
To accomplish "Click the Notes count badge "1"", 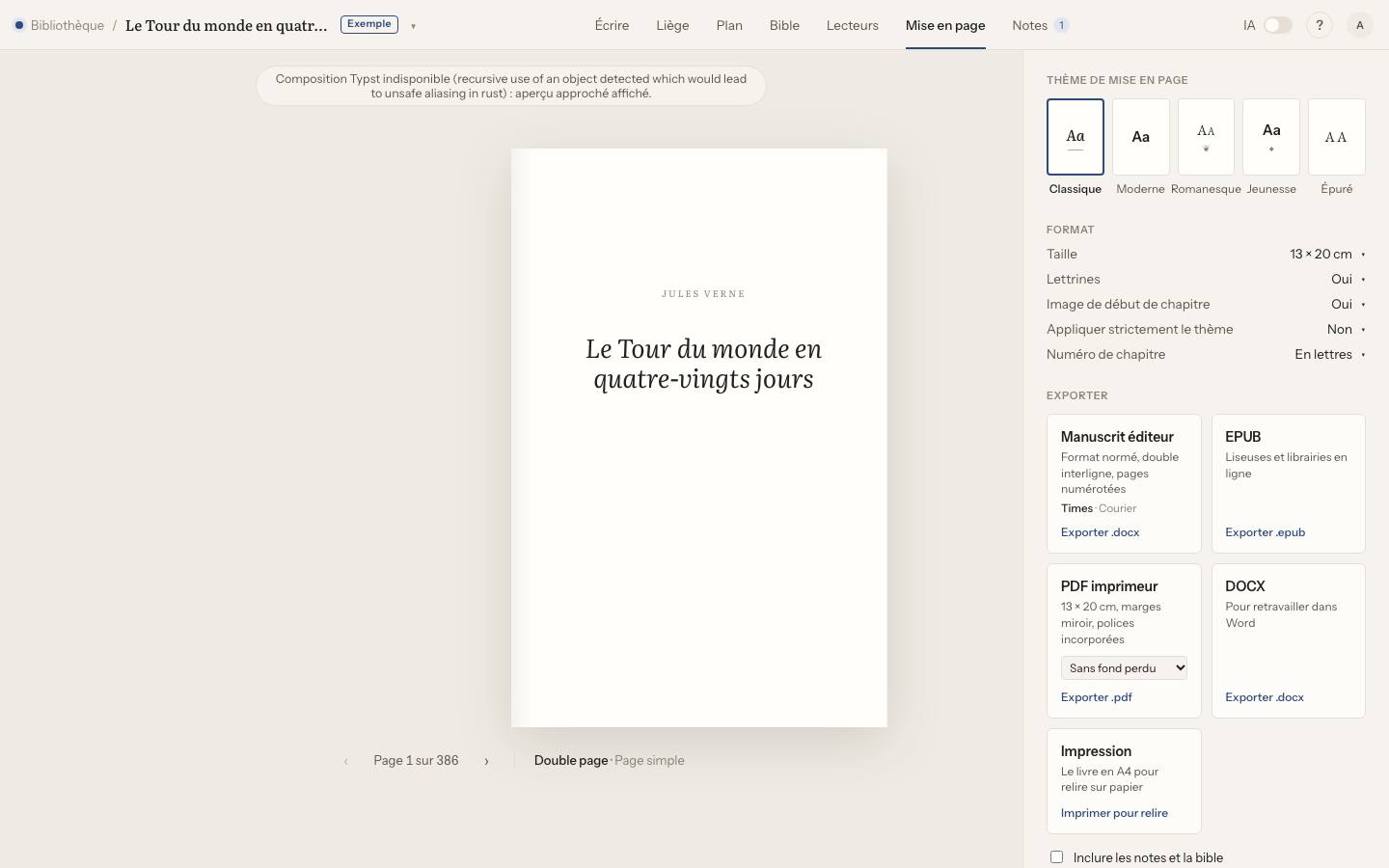I will point(1061,25).
